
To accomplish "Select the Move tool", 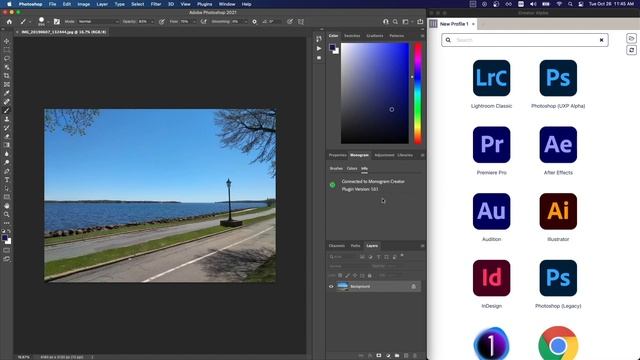I will pyautogui.click(x=7, y=41).
